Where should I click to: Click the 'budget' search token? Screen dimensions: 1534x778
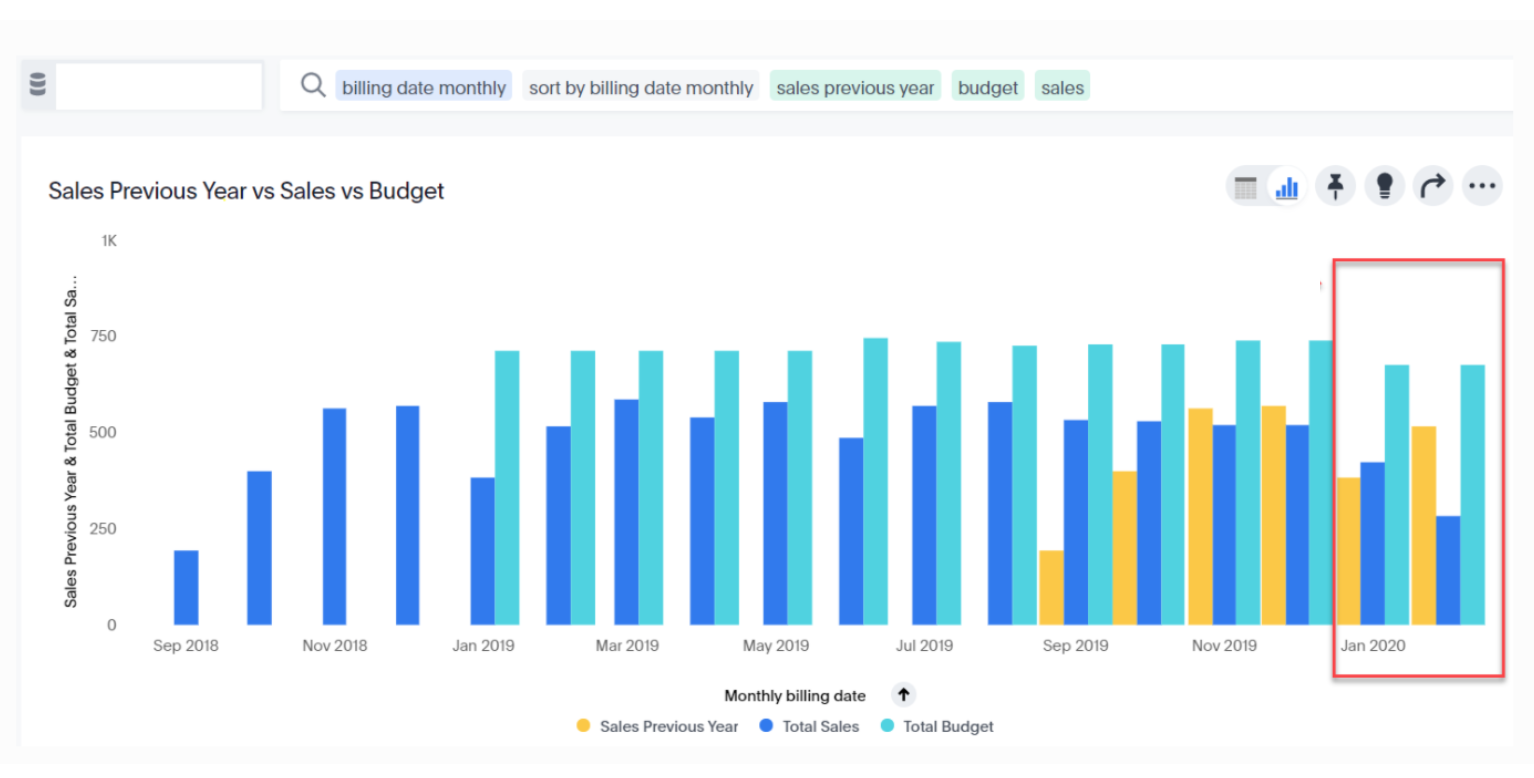pos(988,87)
